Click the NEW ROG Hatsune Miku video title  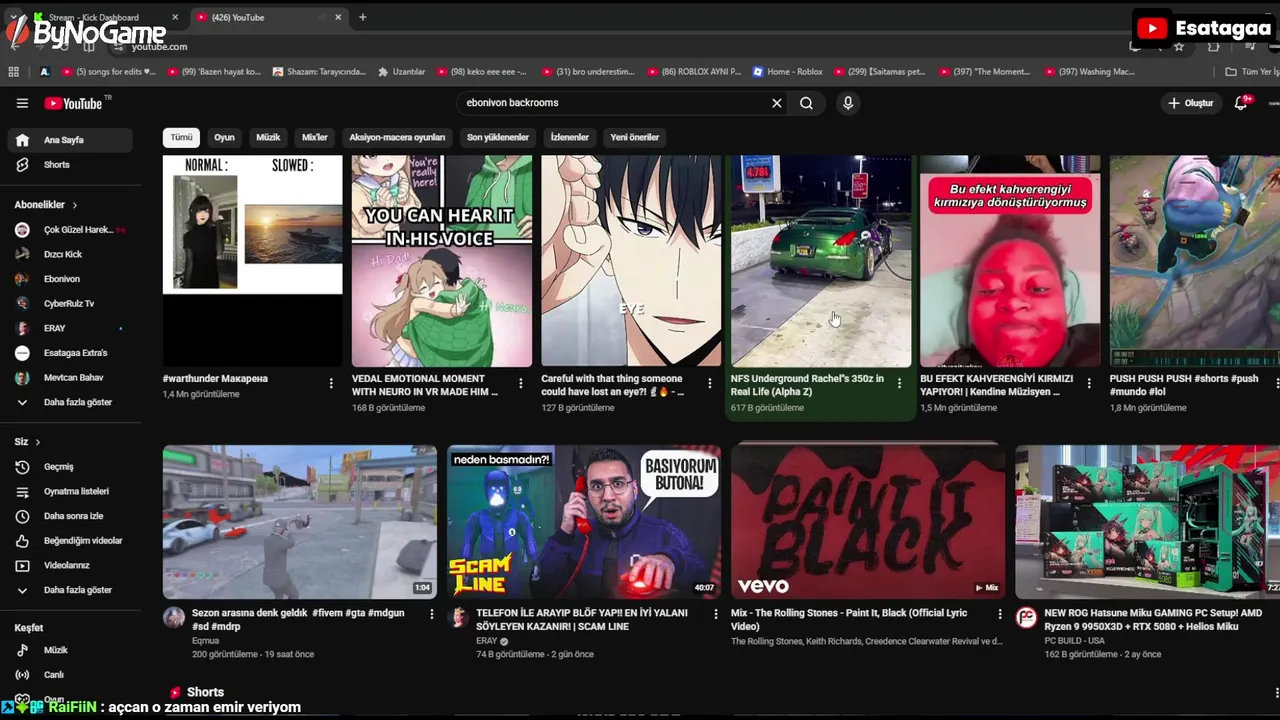click(x=1153, y=620)
